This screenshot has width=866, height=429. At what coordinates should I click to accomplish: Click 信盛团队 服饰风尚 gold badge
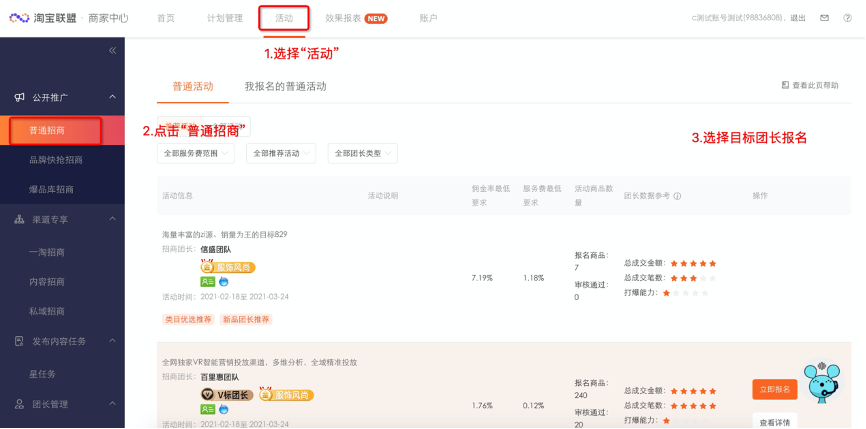pyautogui.click(x=228, y=268)
